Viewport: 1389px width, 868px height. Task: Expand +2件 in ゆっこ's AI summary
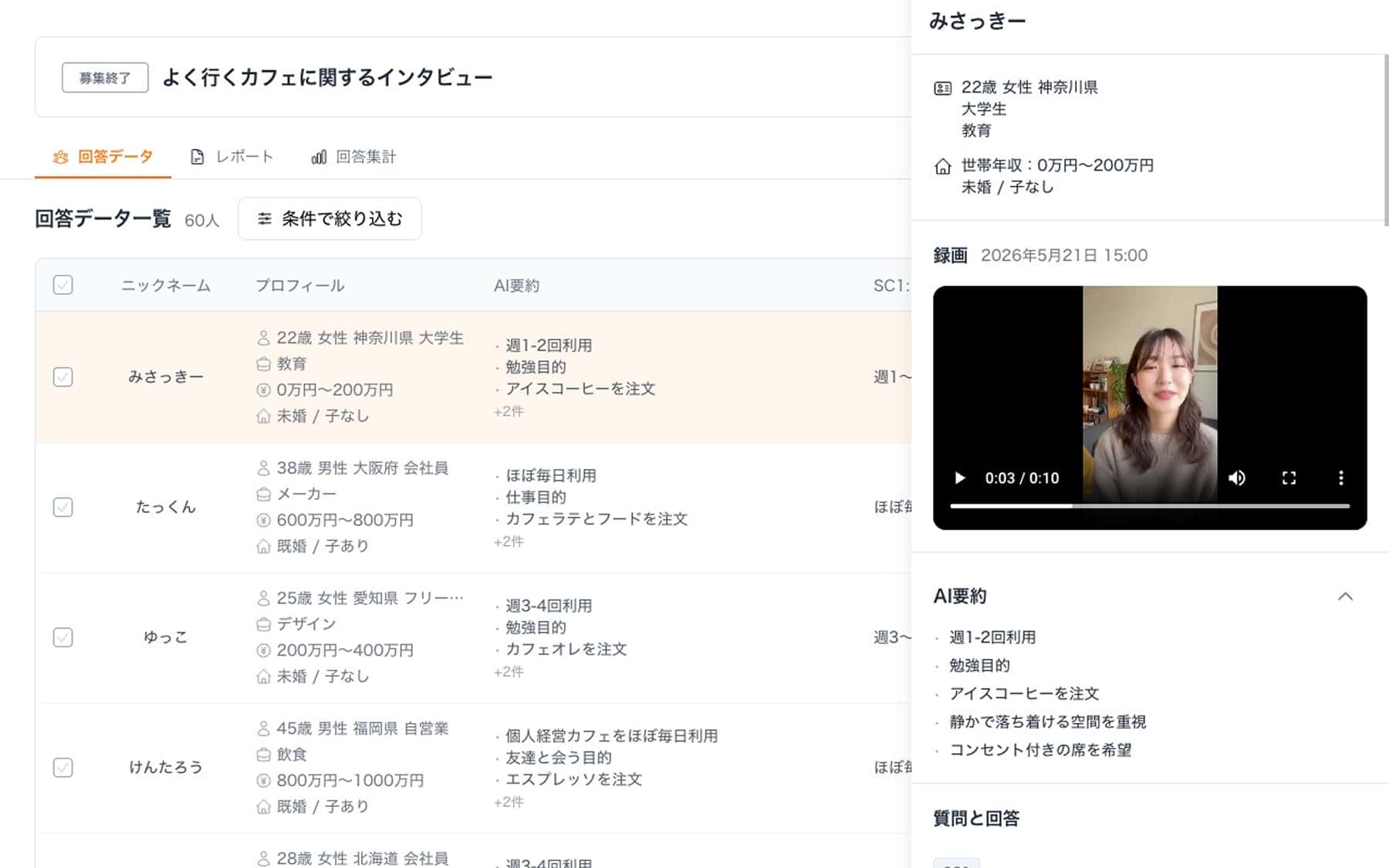[509, 672]
